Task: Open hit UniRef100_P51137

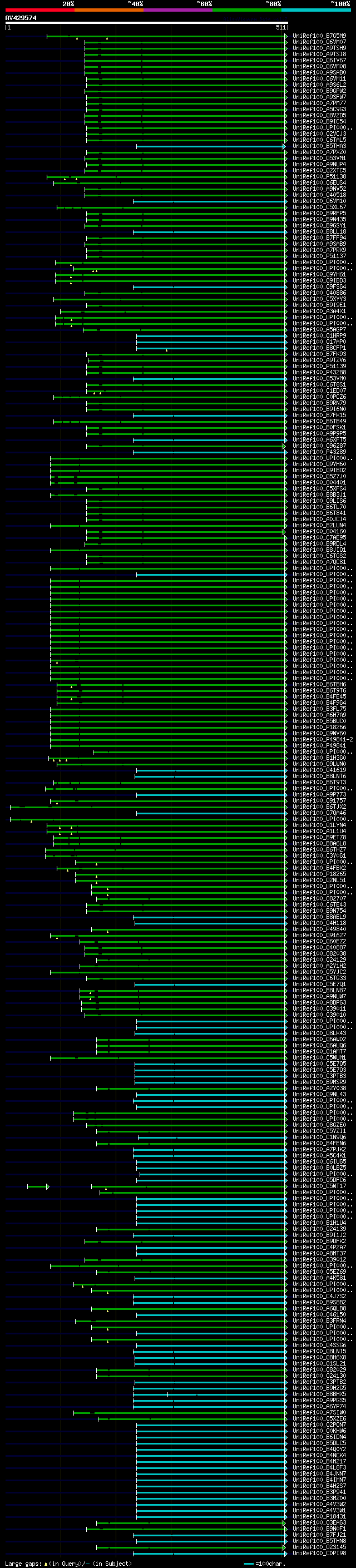Action: (x=319, y=256)
